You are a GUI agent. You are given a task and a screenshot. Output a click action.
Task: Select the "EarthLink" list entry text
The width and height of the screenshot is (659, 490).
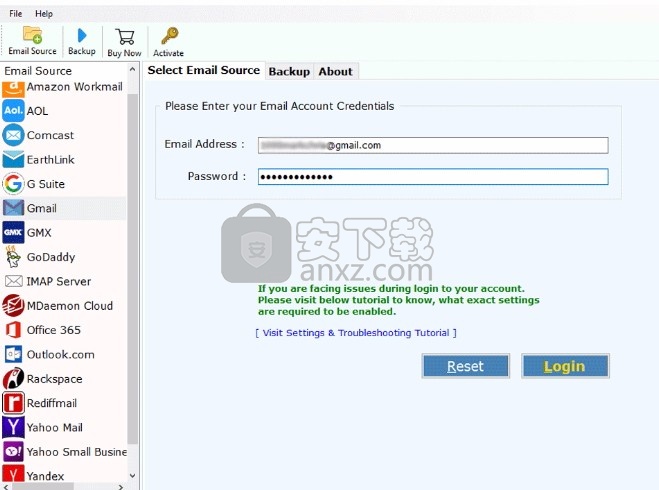(51, 160)
